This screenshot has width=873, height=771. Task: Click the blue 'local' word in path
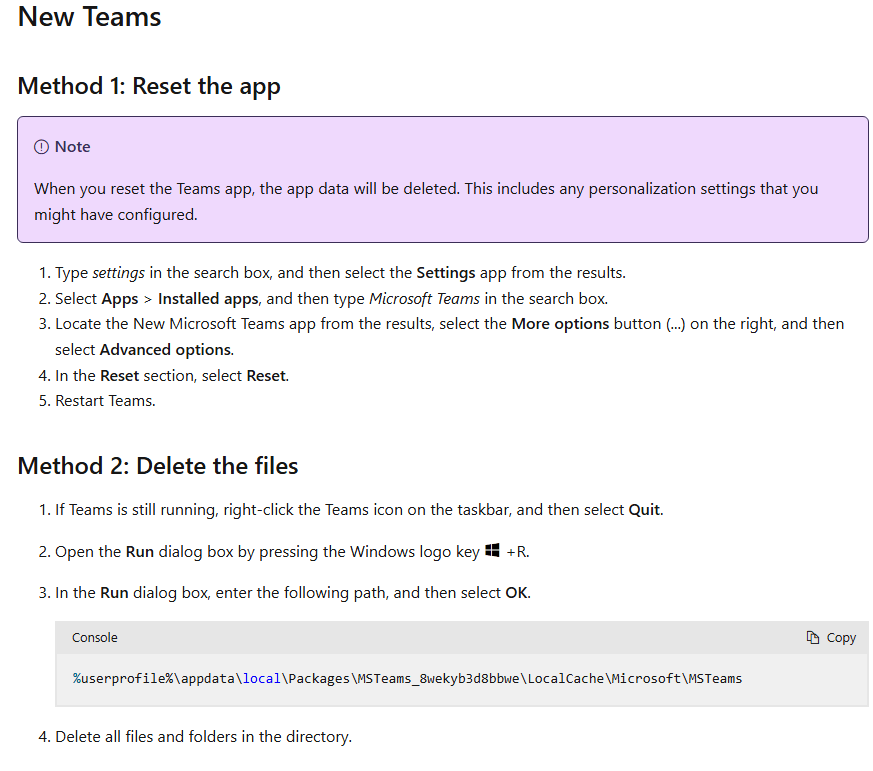tap(262, 679)
